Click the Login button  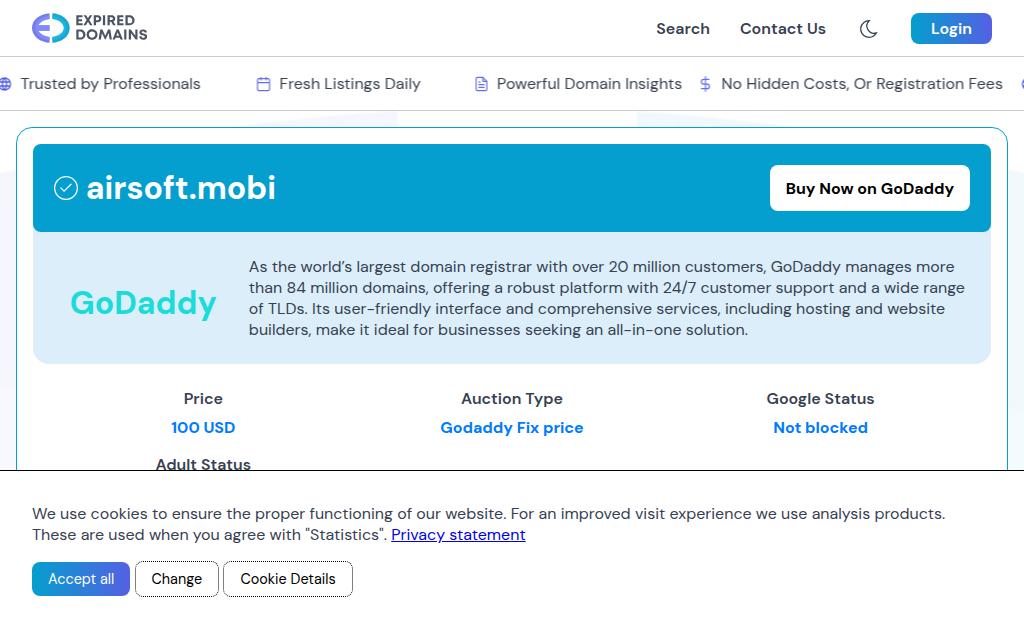(951, 29)
